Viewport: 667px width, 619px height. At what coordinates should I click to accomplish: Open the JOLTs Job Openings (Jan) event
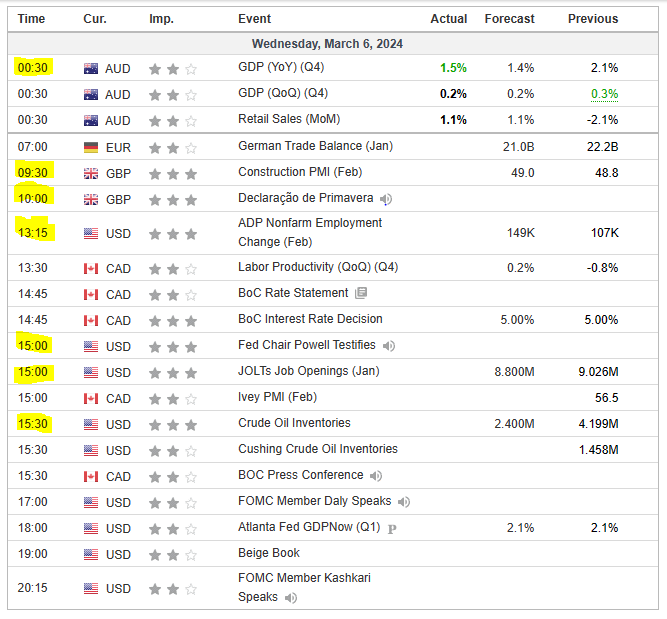point(303,371)
